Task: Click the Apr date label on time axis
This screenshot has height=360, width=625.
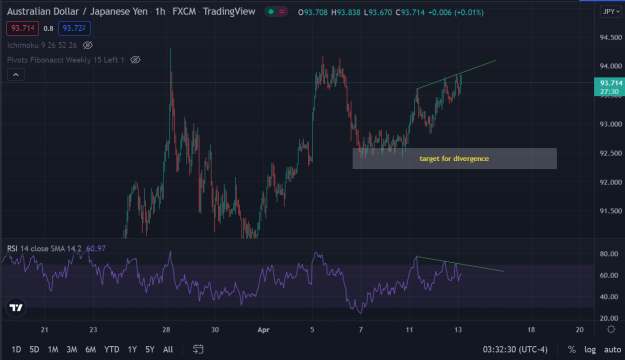Action: pyautogui.click(x=263, y=330)
